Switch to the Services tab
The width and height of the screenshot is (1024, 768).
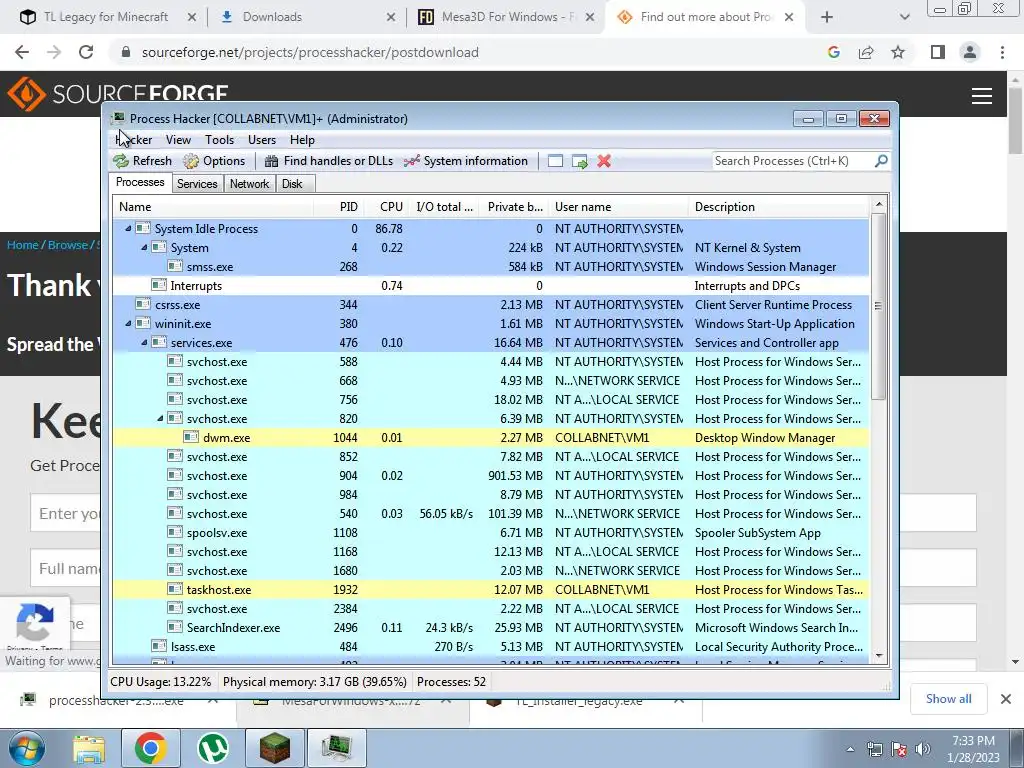197,184
